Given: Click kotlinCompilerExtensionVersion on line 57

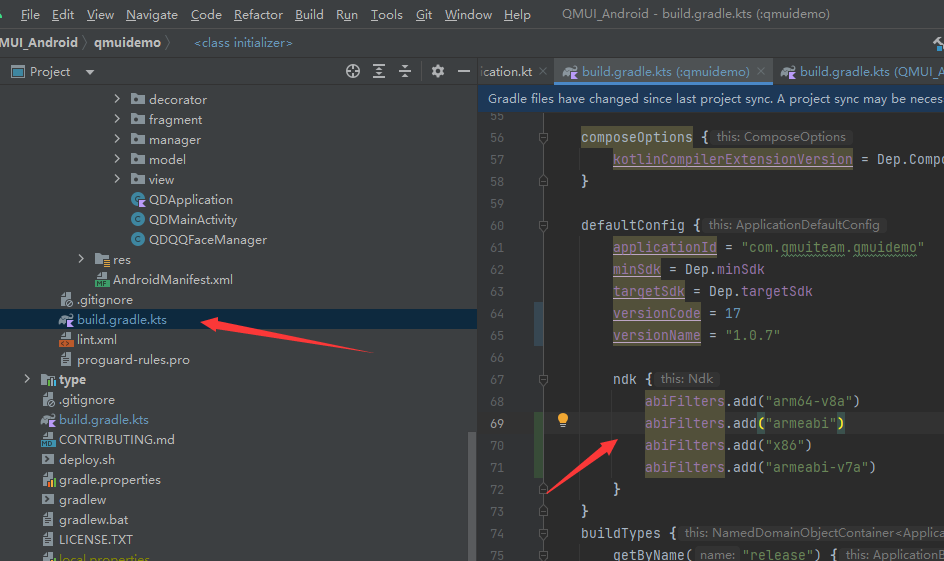Looking at the screenshot, I should [x=733, y=160].
